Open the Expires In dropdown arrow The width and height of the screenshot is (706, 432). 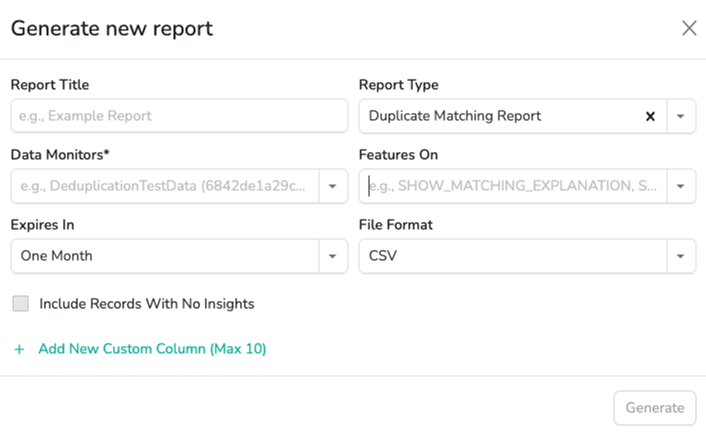[333, 256]
